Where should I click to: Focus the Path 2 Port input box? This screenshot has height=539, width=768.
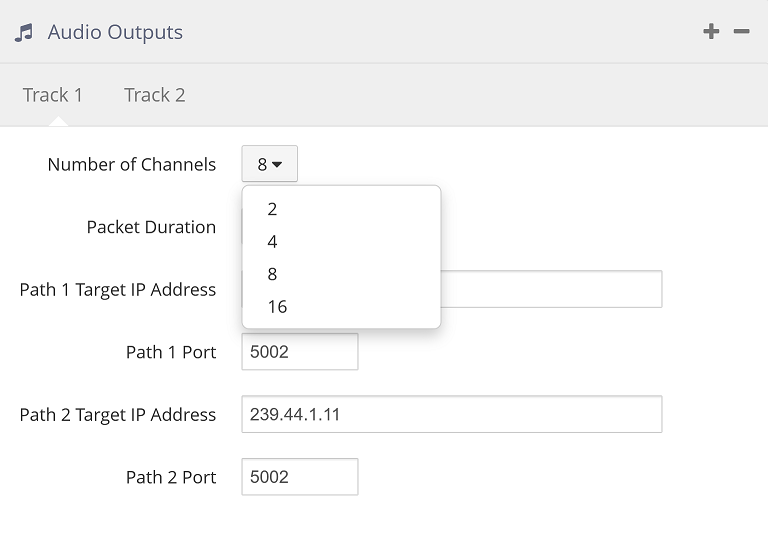click(x=299, y=477)
